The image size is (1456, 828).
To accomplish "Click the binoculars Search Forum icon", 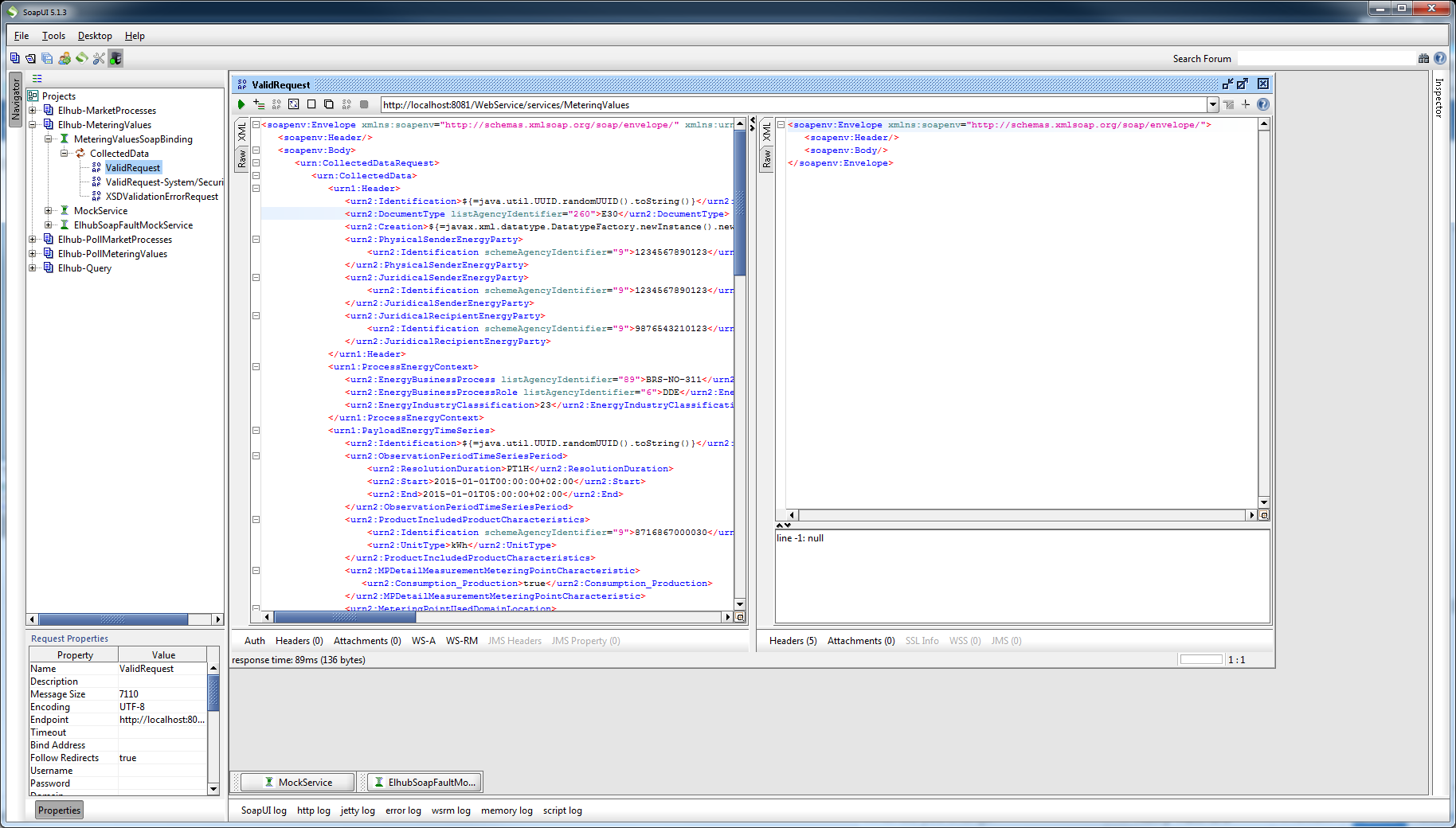I will [x=1423, y=58].
